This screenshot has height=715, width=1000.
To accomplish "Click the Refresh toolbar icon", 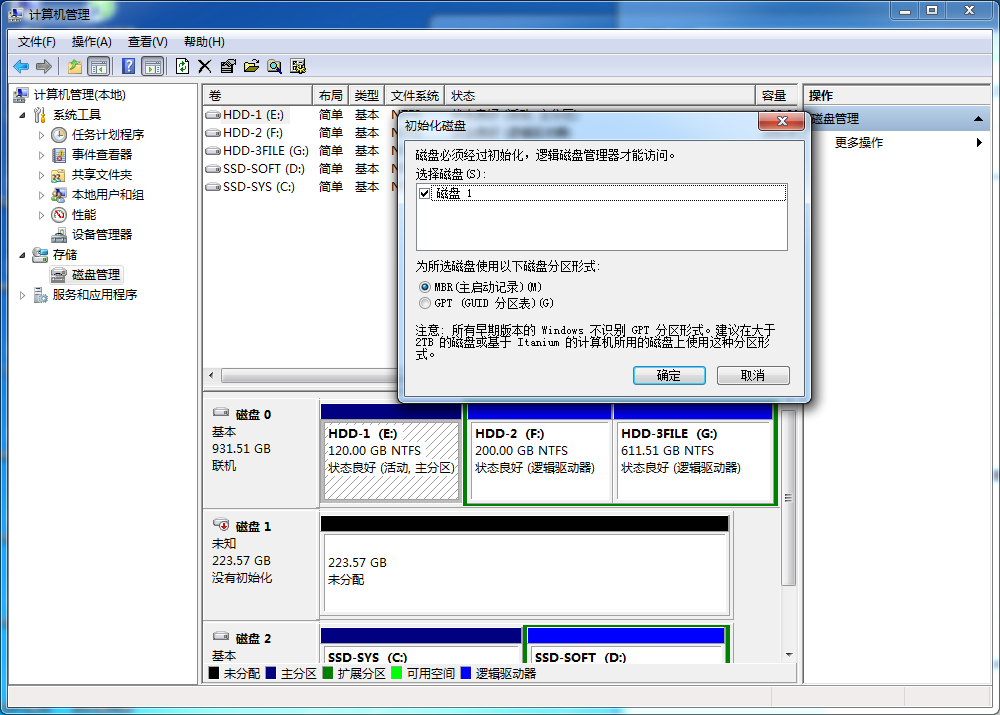I will 182,66.
